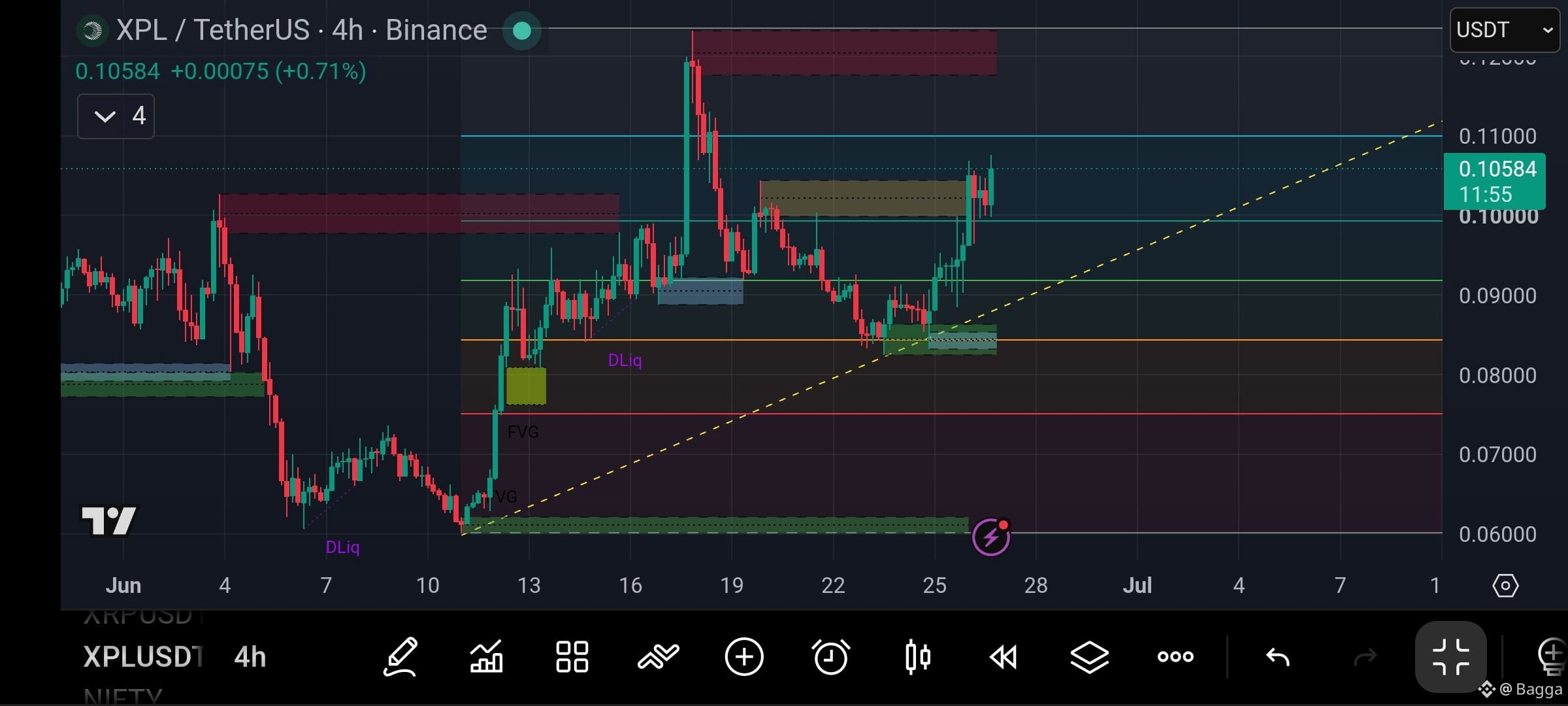Select the top red supply zone
Screen dimensions: 1568x706
pyautogui.click(x=844, y=53)
